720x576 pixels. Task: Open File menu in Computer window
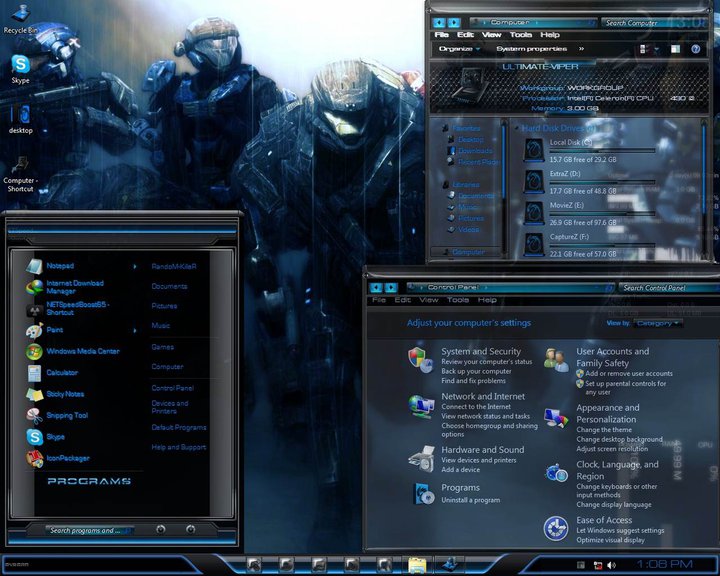[x=442, y=35]
